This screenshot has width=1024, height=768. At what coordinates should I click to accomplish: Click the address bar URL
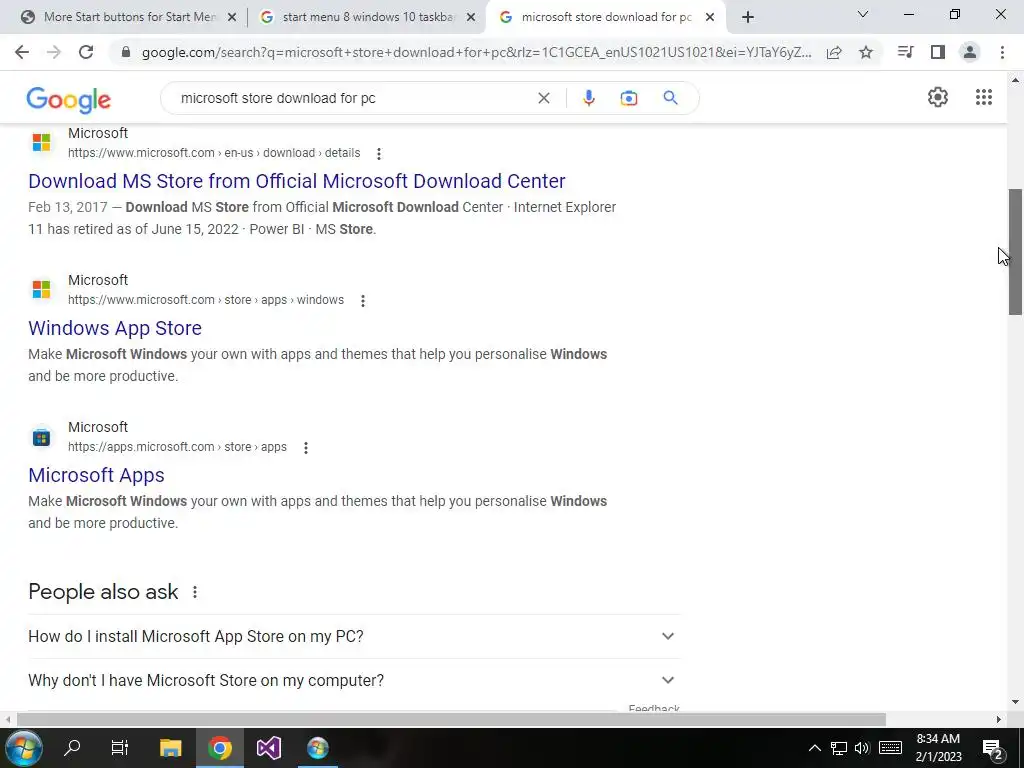point(477,52)
